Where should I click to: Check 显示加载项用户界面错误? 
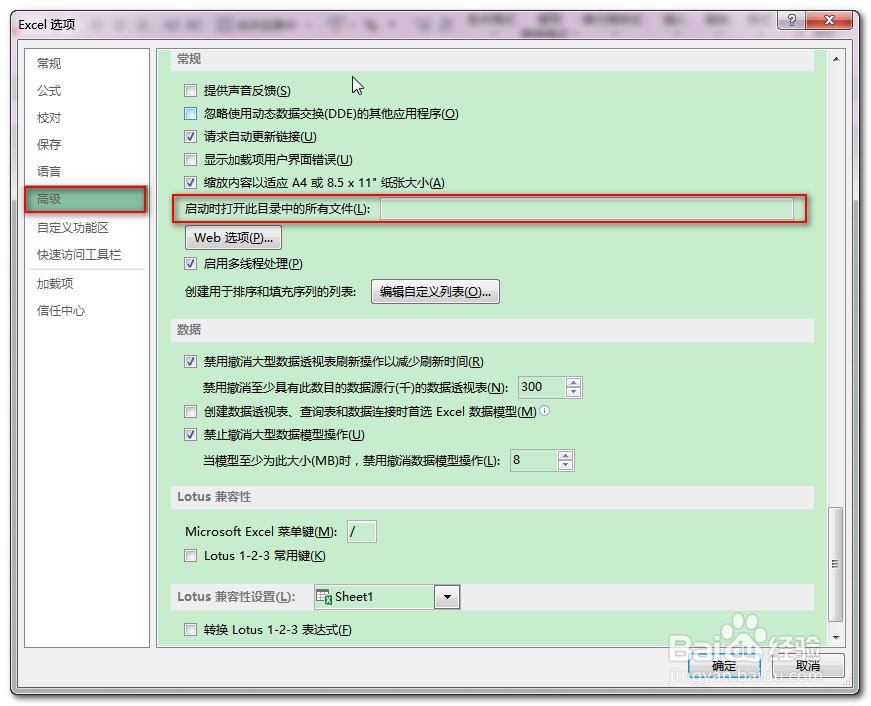coord(191,159)
